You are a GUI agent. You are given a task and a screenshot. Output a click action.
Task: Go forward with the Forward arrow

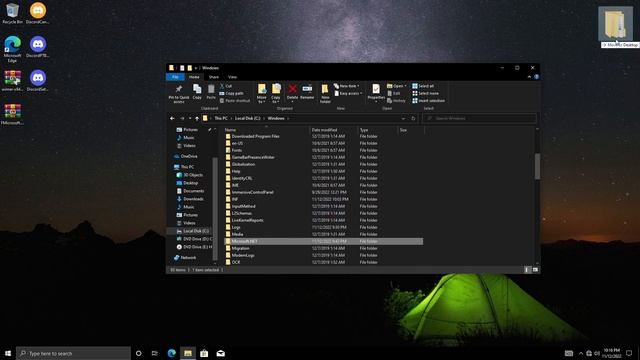182,118
